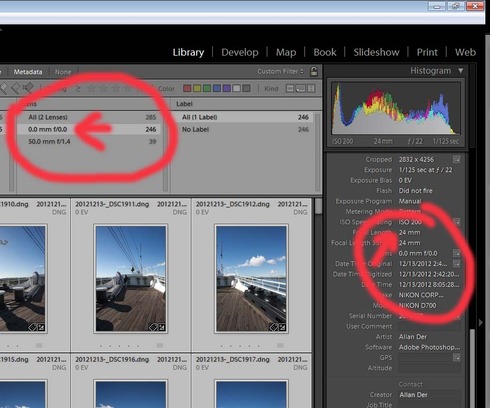The width and height of the screenshot is (490, 408).
Task: Select 50.0 mm f/1.4 lens row
Action: pyautogui.click(x=89, y=141)
